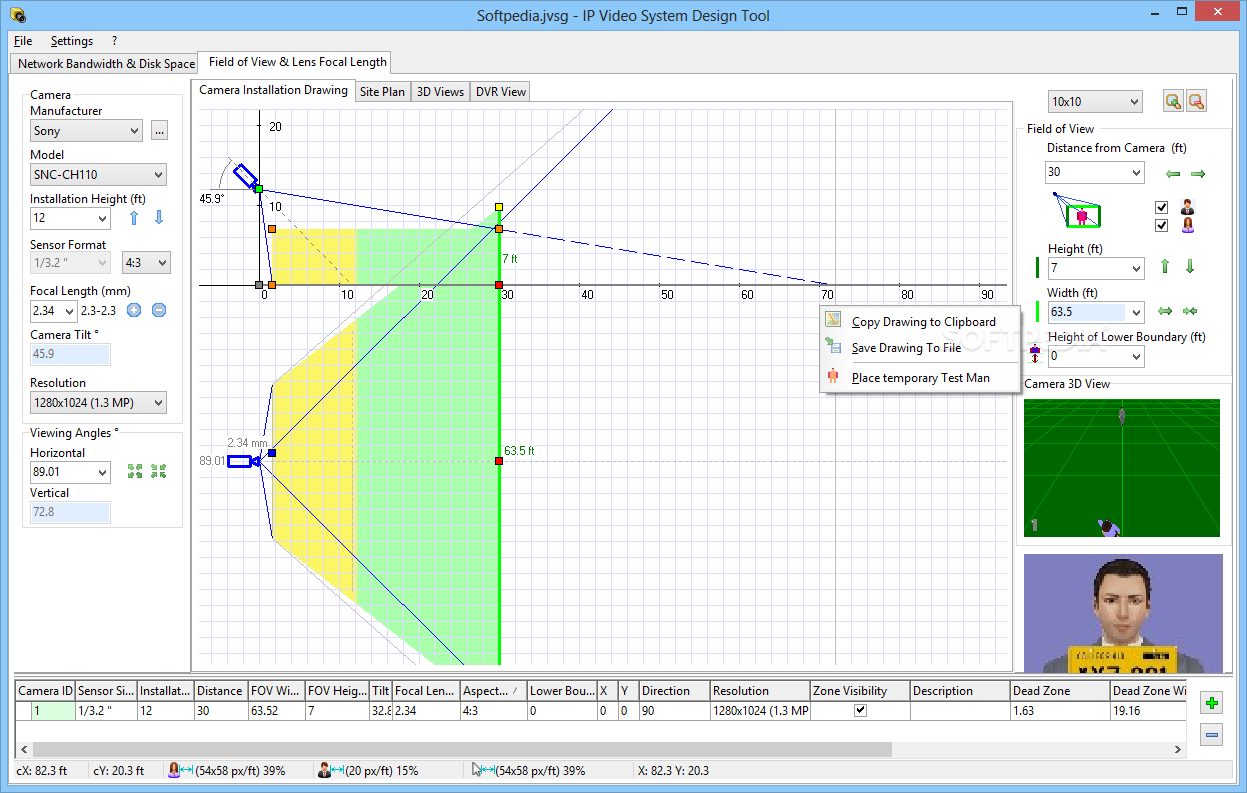1247x793 pixels.
Task: Click the man license plate preview image
Action: click(x=1123, y=613)
